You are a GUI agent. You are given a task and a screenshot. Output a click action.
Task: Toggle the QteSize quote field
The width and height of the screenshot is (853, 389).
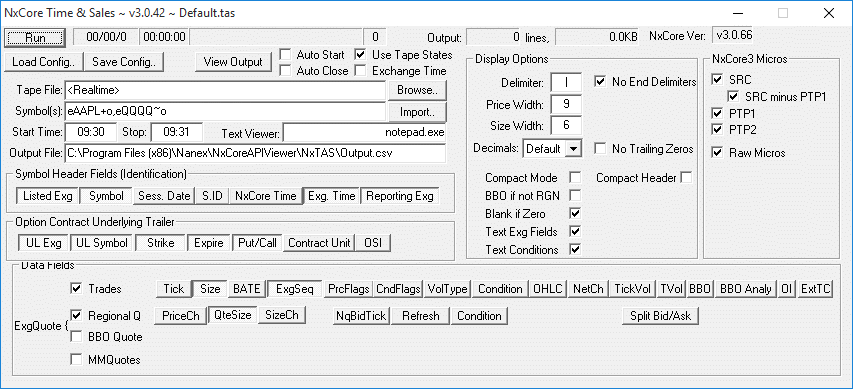tap(232, 315)
